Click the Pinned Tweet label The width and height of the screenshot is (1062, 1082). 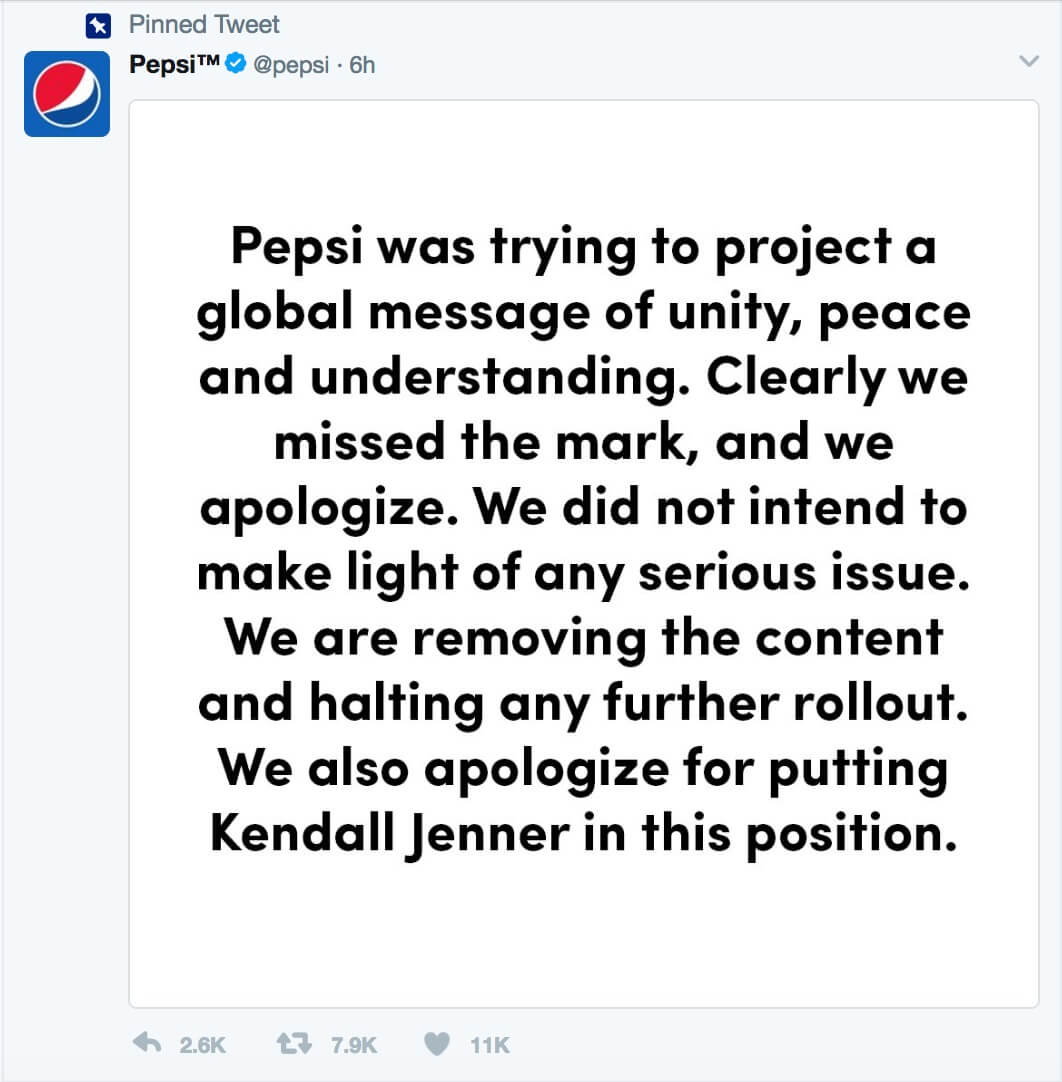tap(204, 25)
